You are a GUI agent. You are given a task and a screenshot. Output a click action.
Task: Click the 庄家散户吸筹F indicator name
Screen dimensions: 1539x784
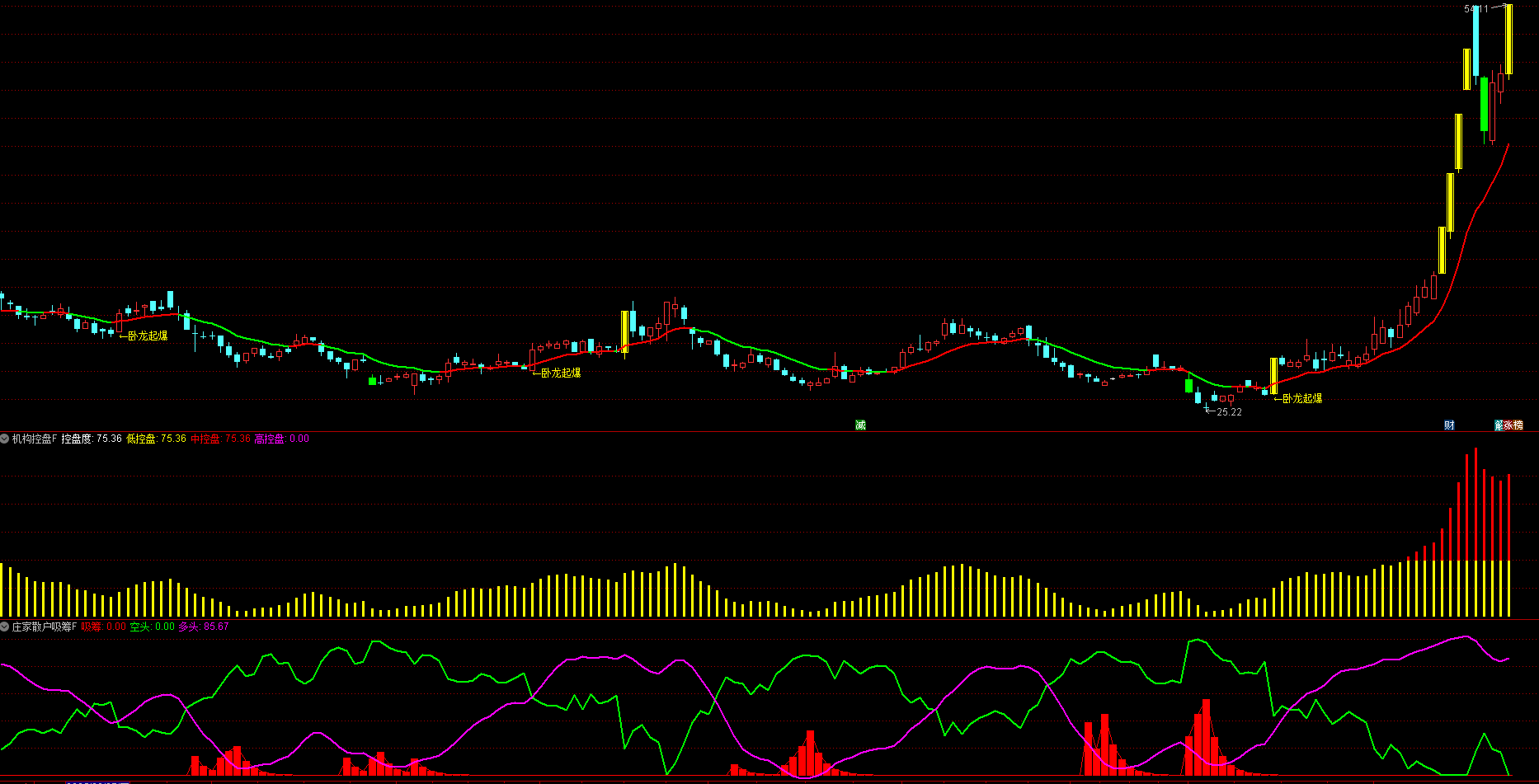click(44, 627)
